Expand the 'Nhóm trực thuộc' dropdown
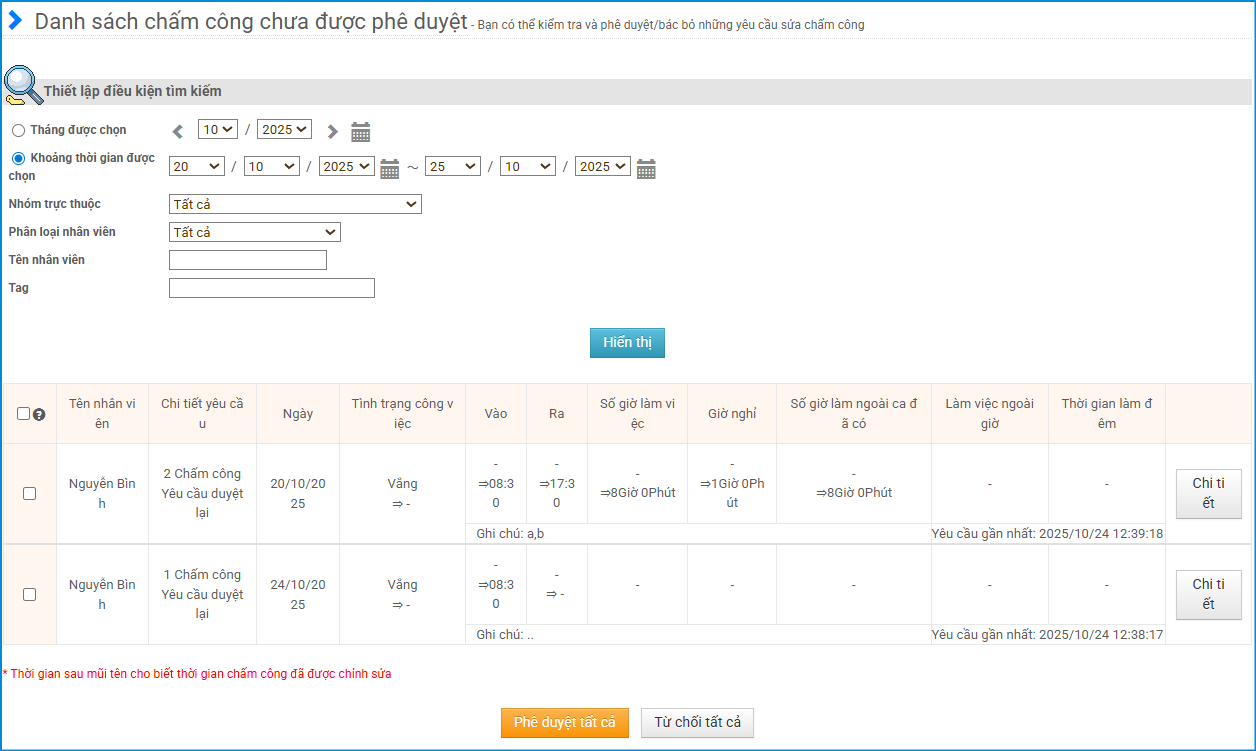1256x751 pixels. [295, 204]
